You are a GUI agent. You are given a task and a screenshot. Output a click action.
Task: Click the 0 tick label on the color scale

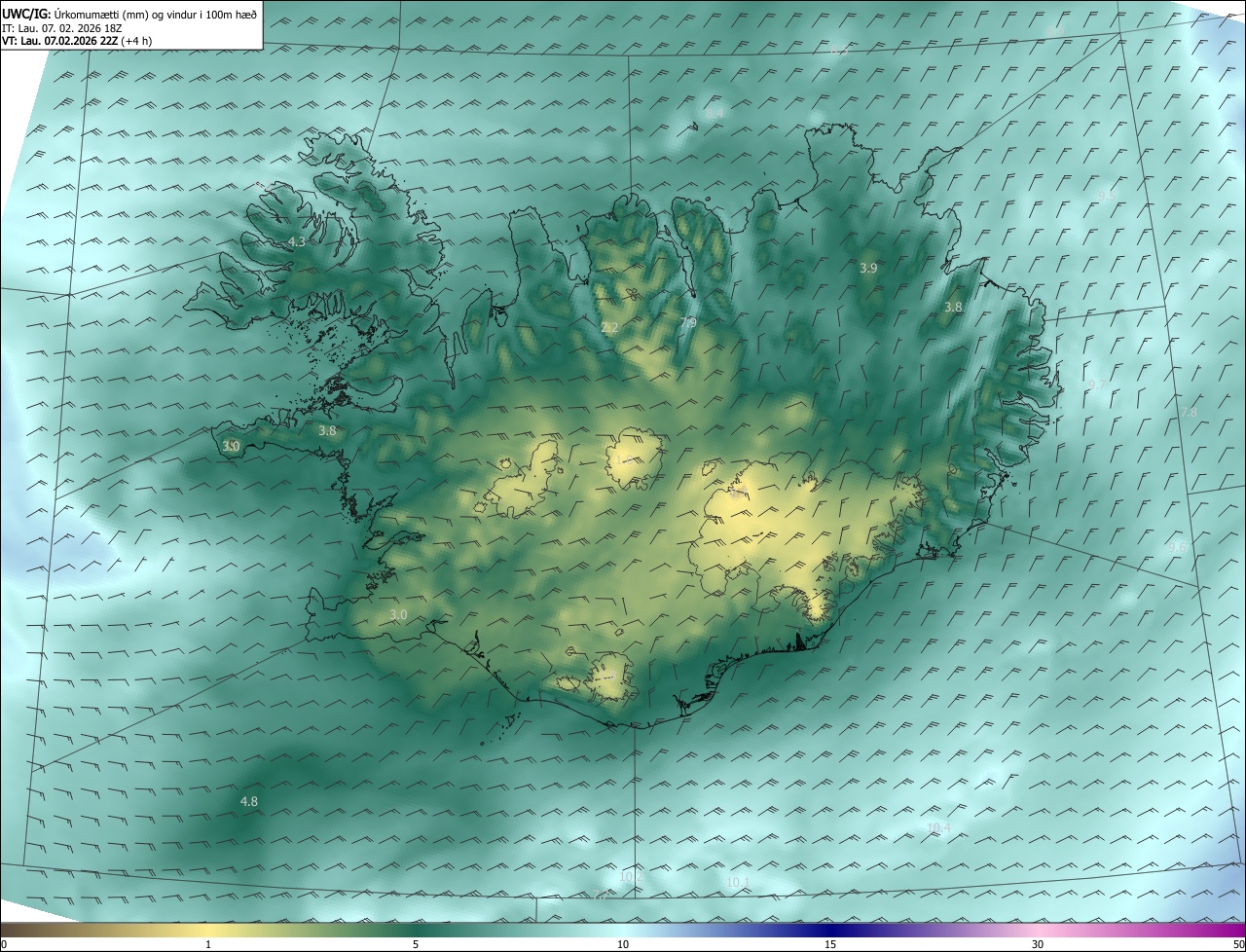(x=4, y=944)
